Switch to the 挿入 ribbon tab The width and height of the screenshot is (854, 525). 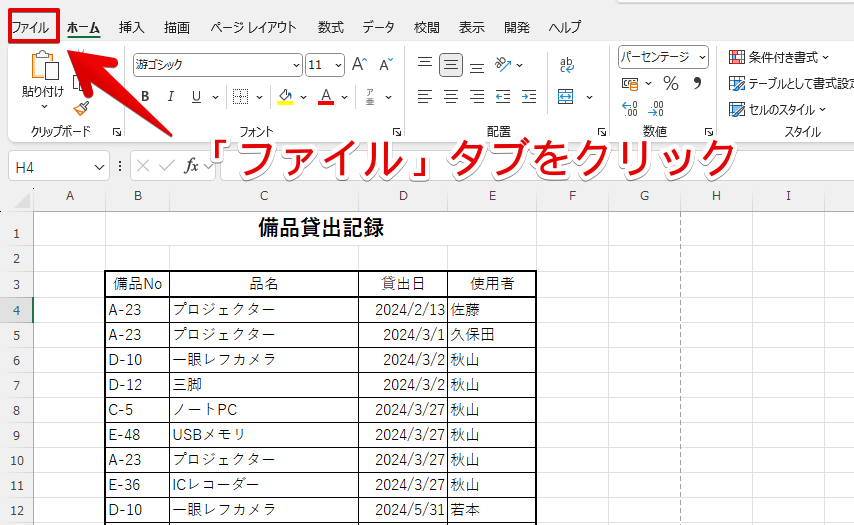pos(131,27)
